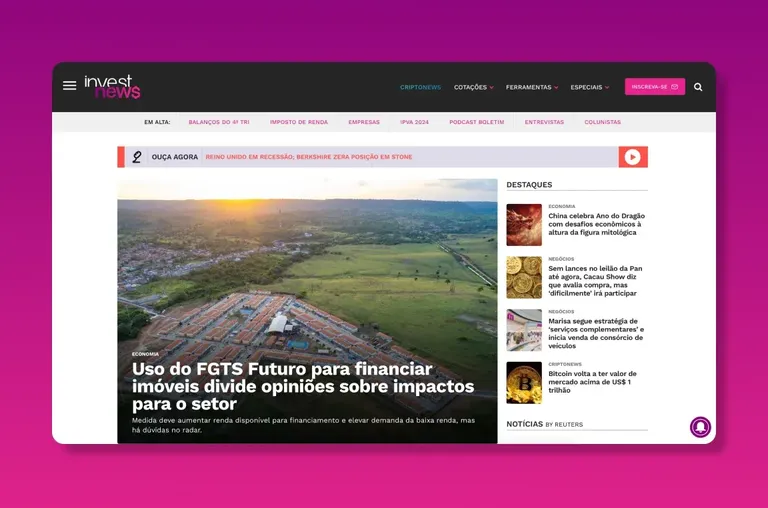Select the Balanços do 4º Tri topic
This screenshot has width=768, height=508.
[219, 122]
